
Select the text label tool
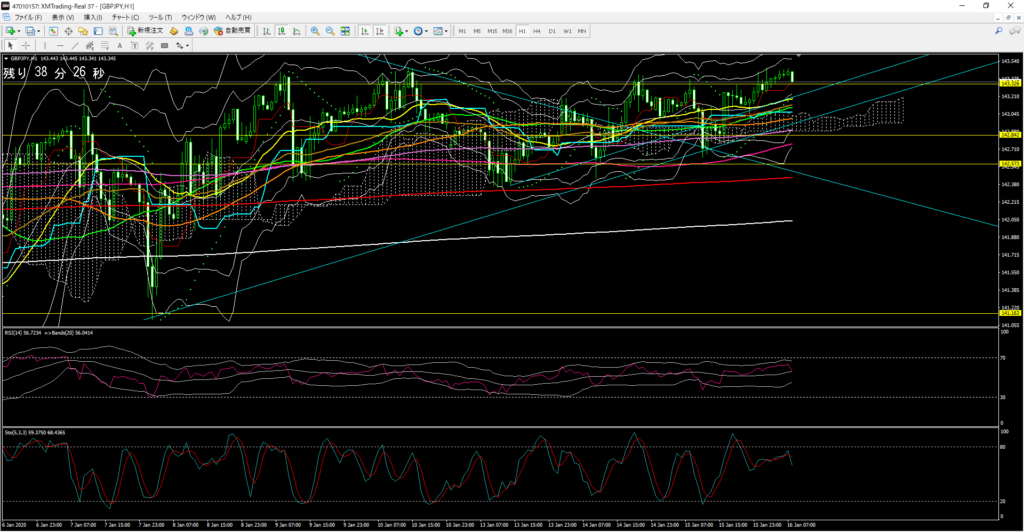[x=135, y=45]
